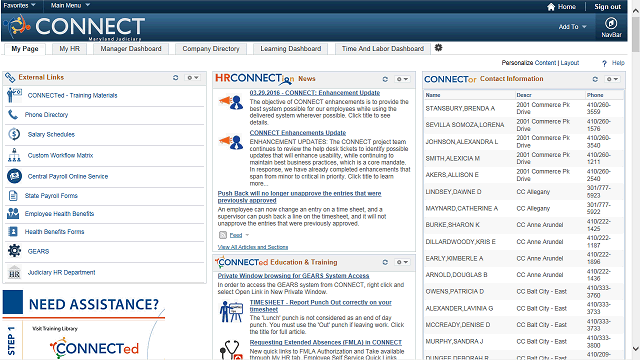This screenshot has height=360, width=640.
Task: Click the megaphone icon beside CONNECT Enhancements Update
Action: (231, 142)
